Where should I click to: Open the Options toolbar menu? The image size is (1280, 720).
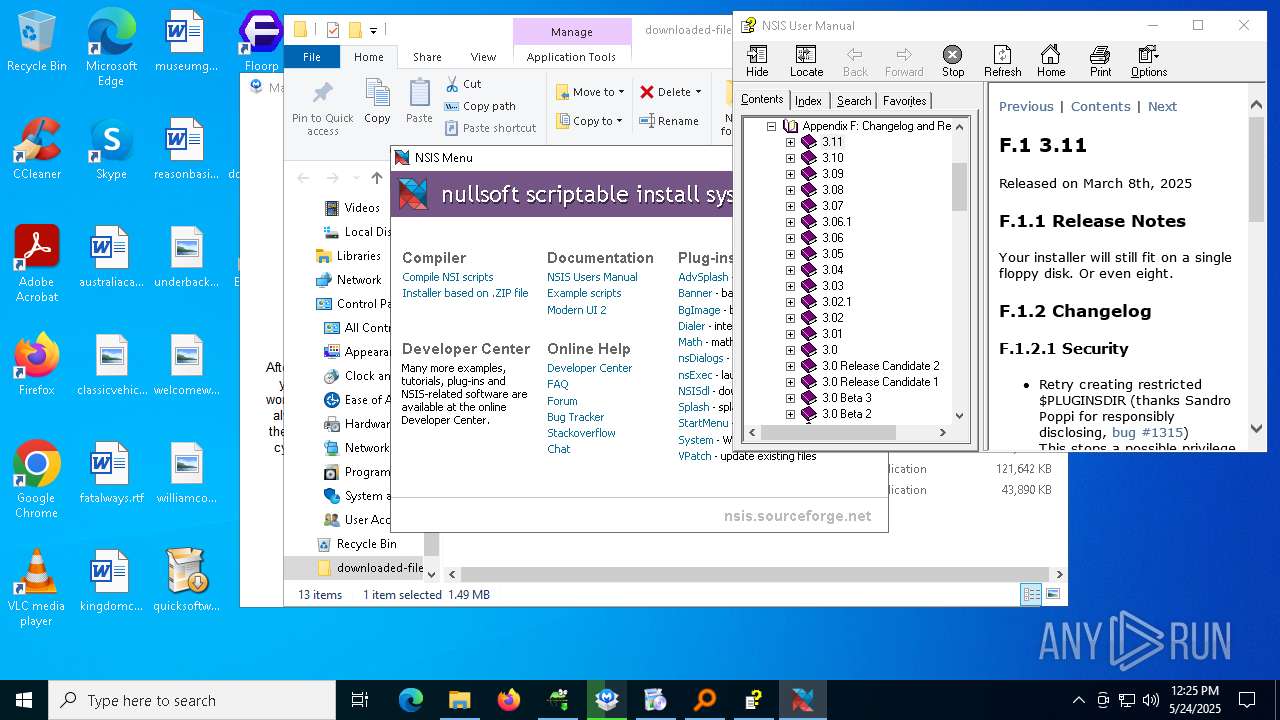[1149, 61]
